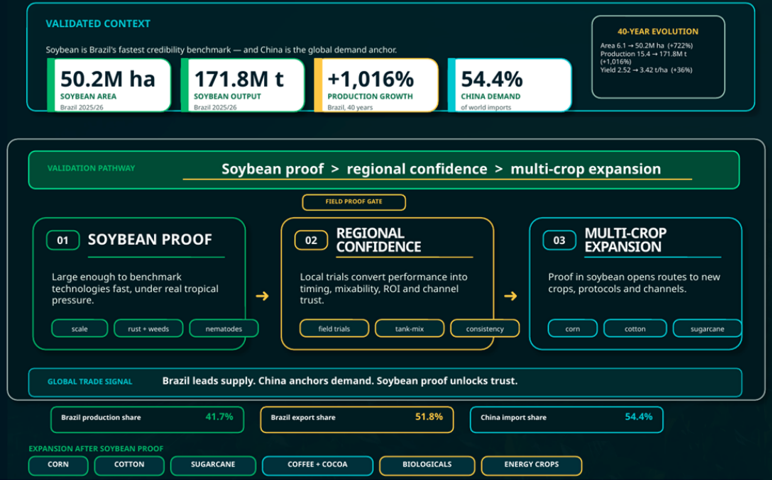This screenshot has width=772, height=480.
Task: Click the Brazil export share 51.8% box
Action: click(x=357, y=419)
